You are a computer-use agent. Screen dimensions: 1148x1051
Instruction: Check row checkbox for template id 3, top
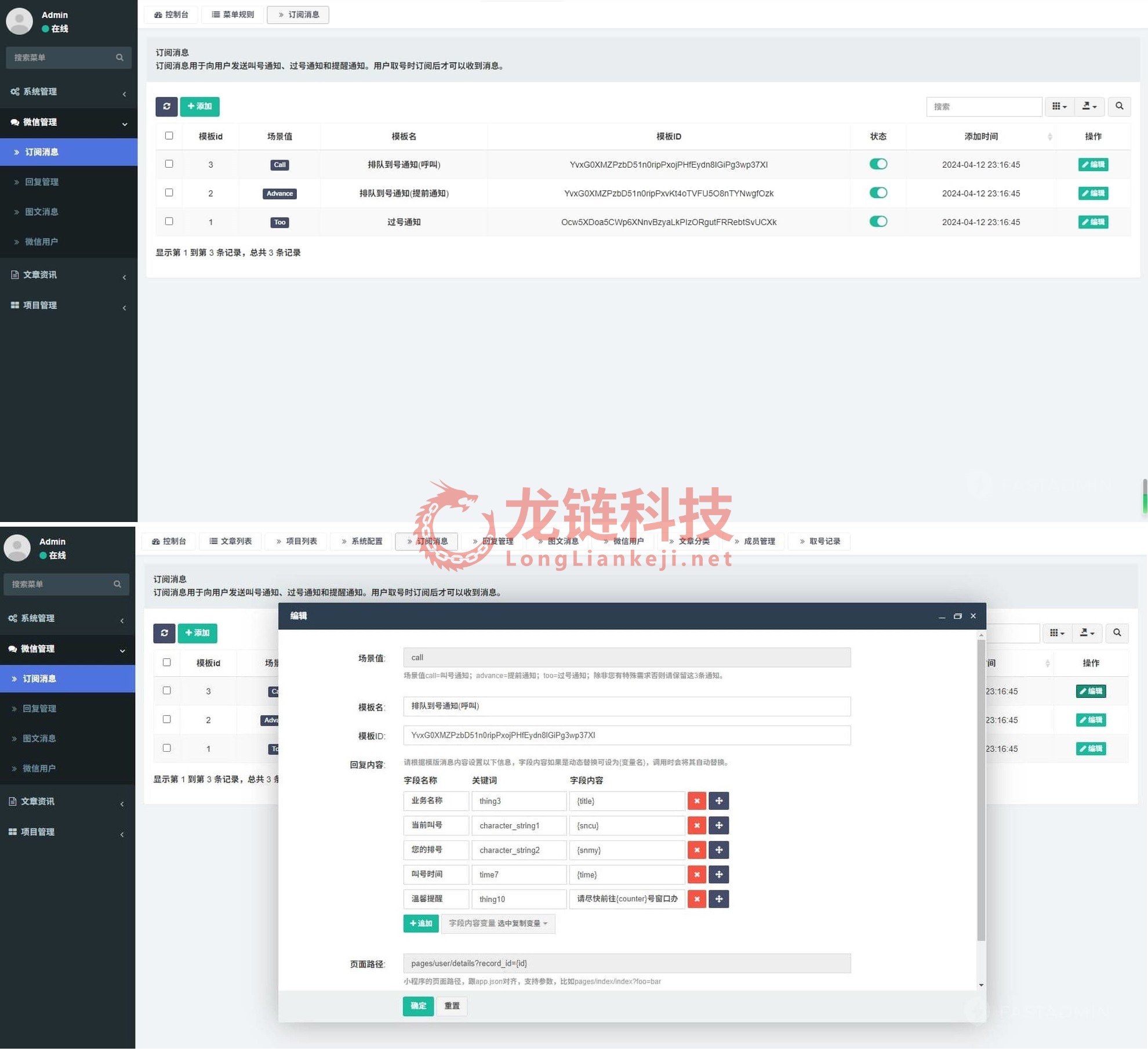169,164
